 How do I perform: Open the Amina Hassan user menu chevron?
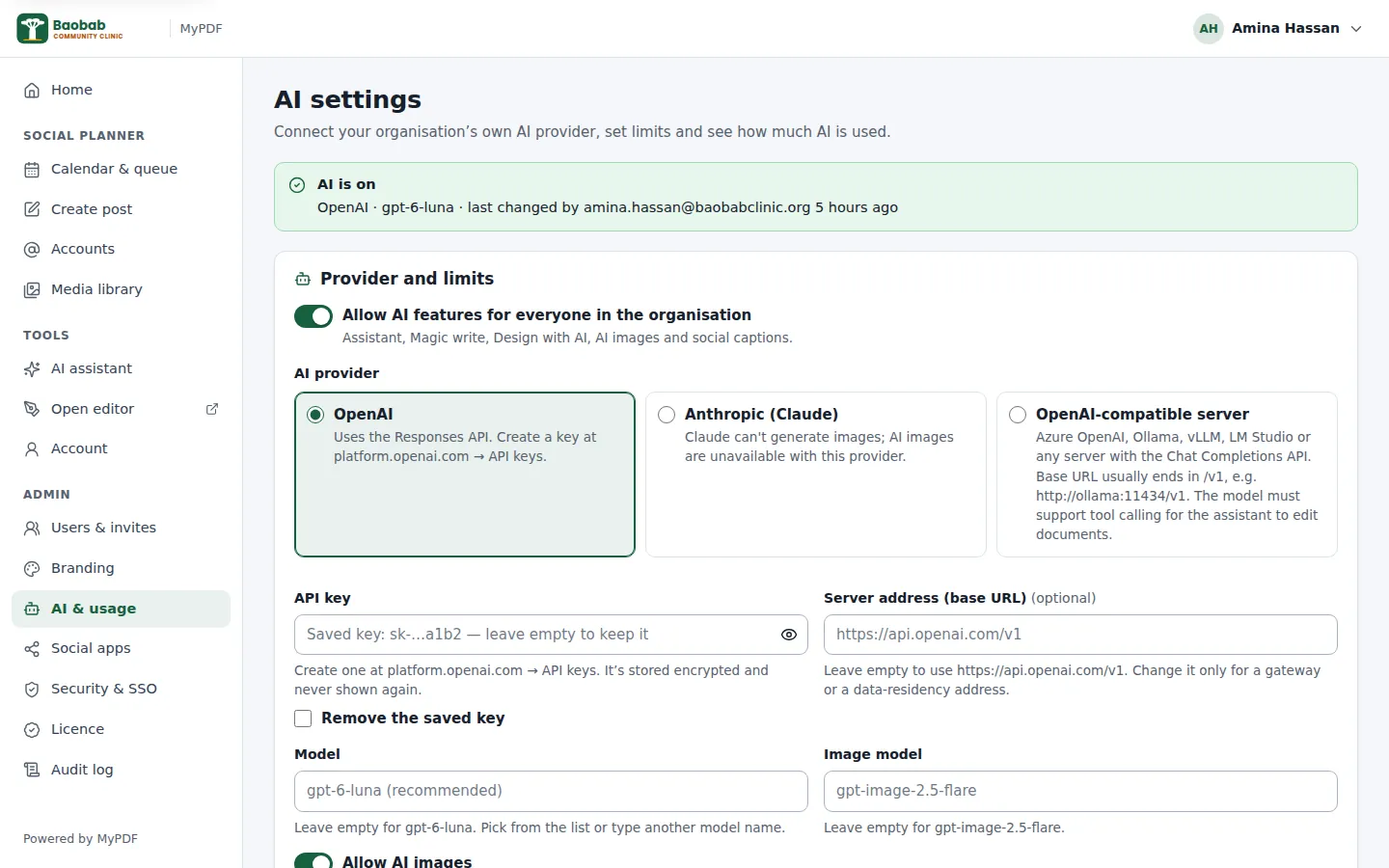(1356, 29)
